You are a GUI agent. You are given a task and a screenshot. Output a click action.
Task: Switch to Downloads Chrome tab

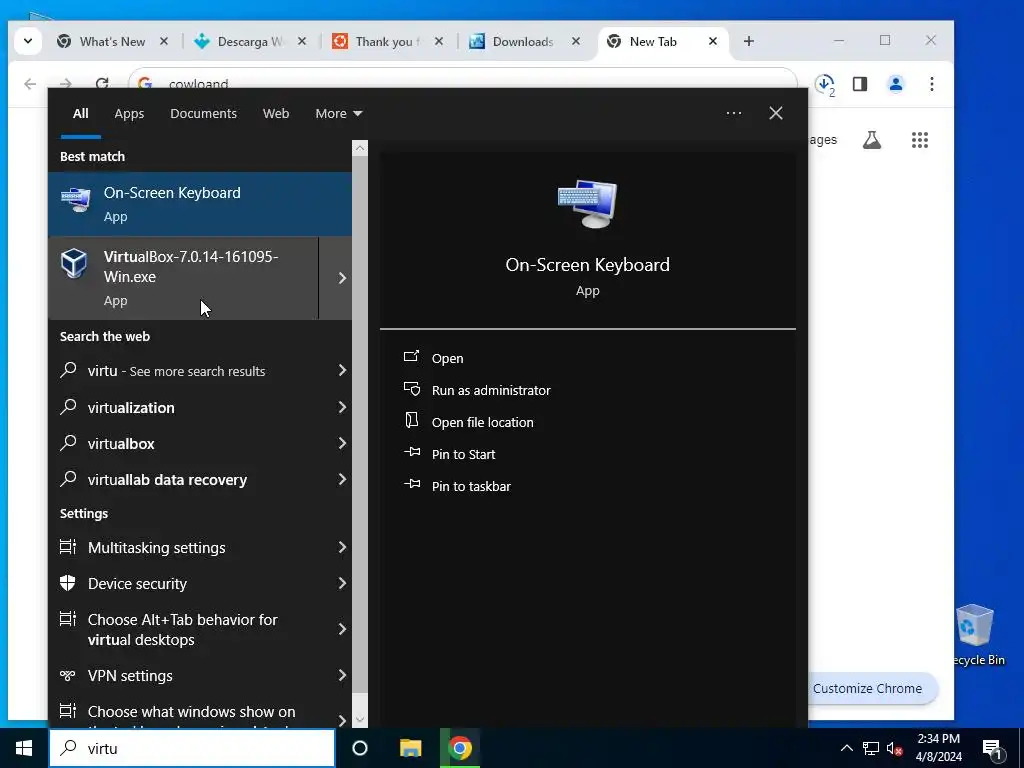point(523,42)
